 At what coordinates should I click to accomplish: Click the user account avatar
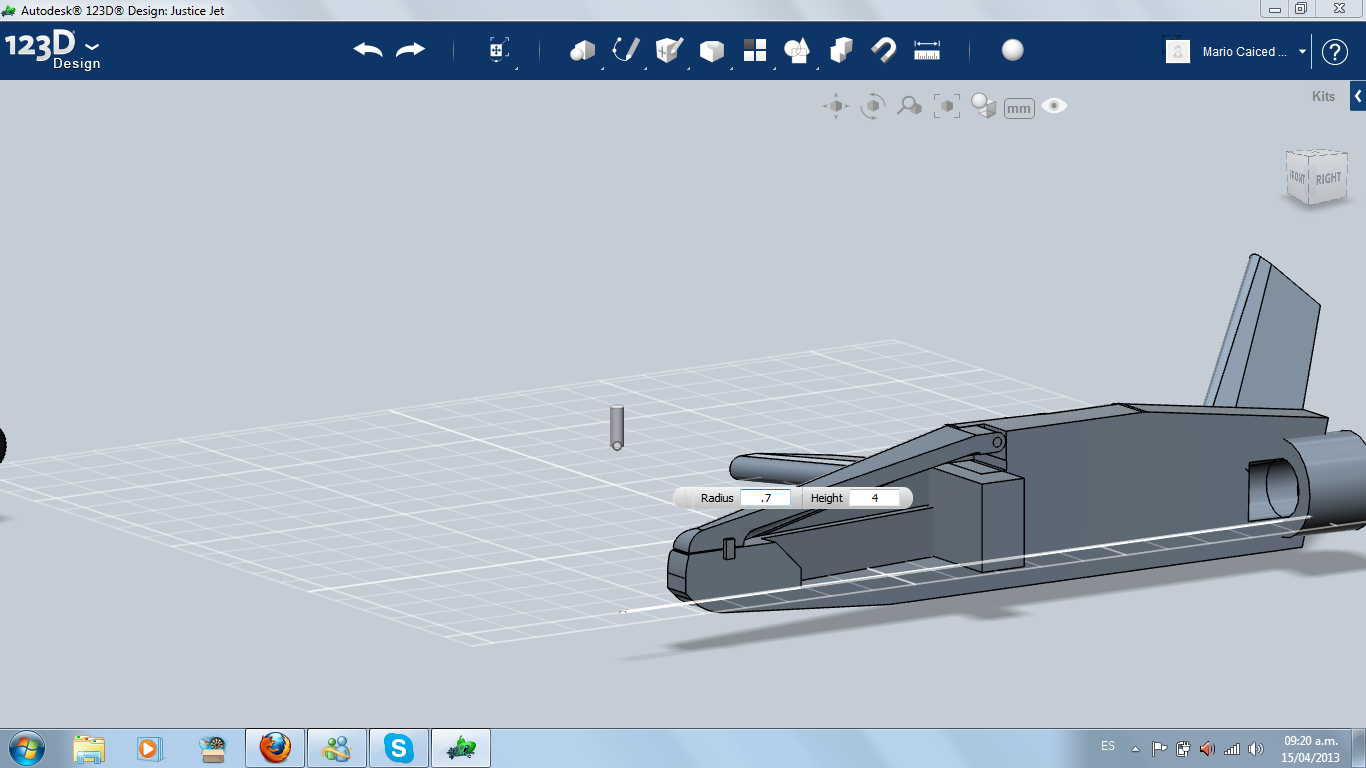pos(1178,51)
